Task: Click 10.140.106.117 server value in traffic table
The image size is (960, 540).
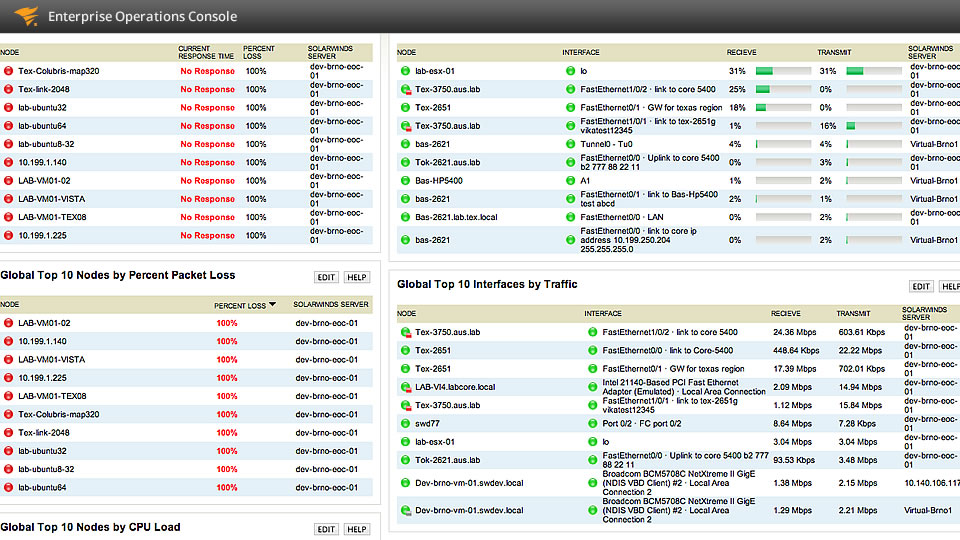Action: pos(932,483)
